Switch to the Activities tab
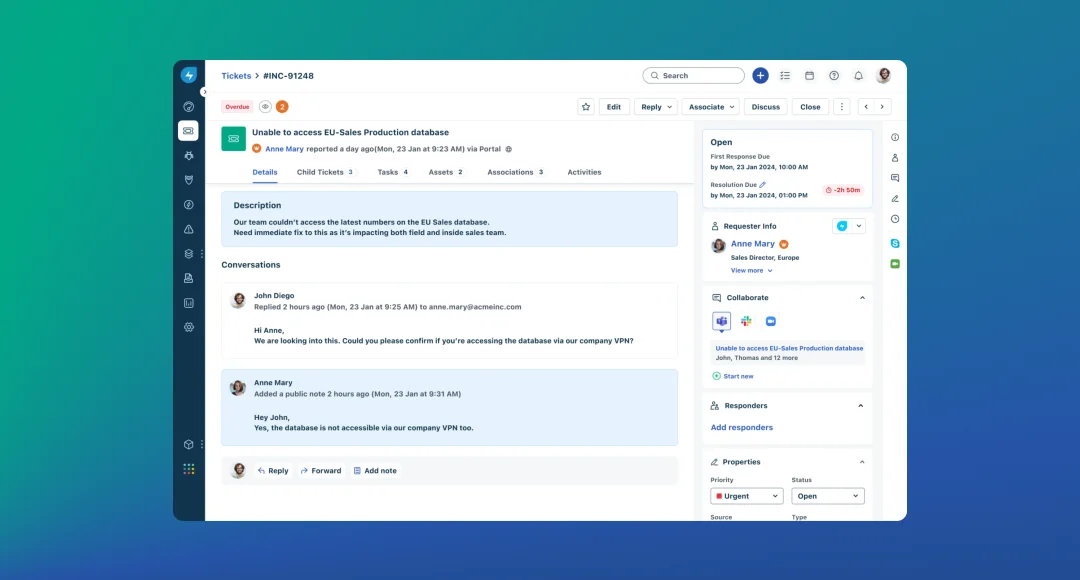 click(584, 172)
